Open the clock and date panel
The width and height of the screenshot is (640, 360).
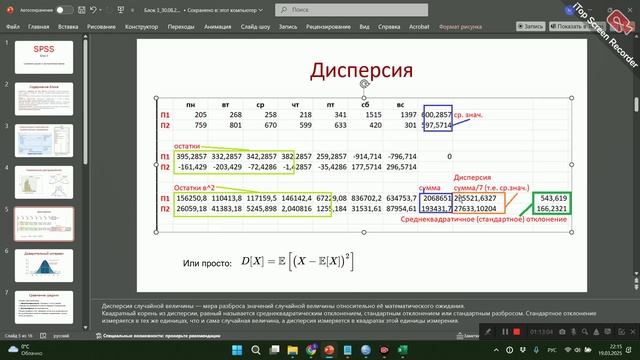tap(610, 350)
